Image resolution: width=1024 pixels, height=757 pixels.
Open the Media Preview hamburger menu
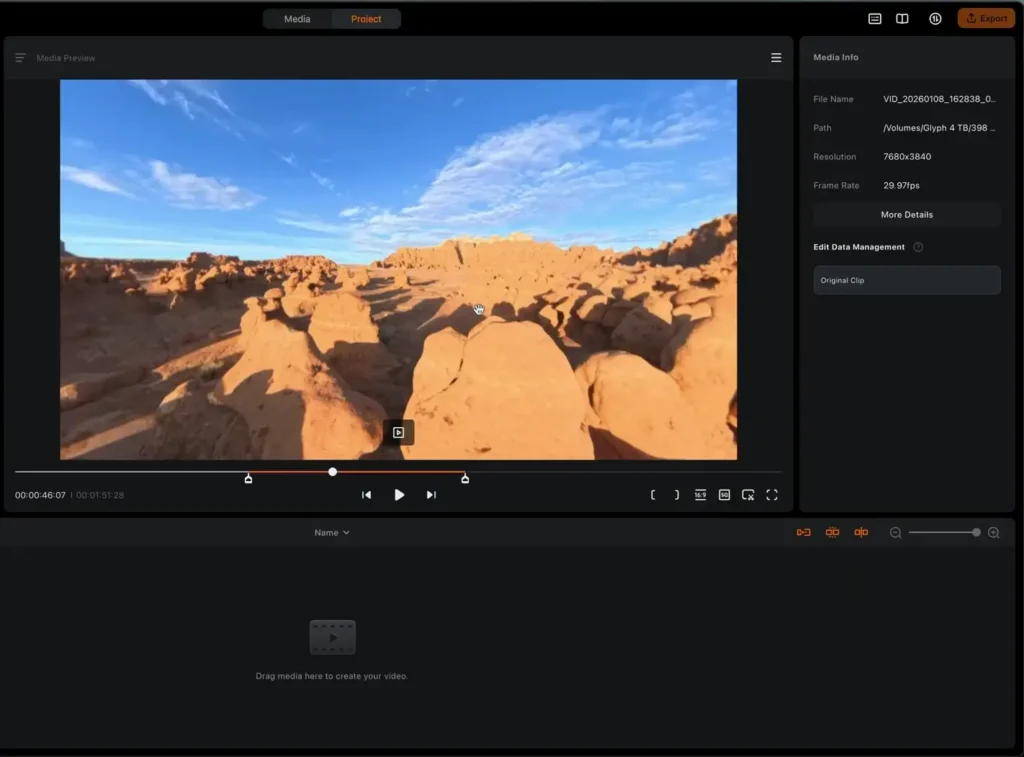tap(776, 58)
